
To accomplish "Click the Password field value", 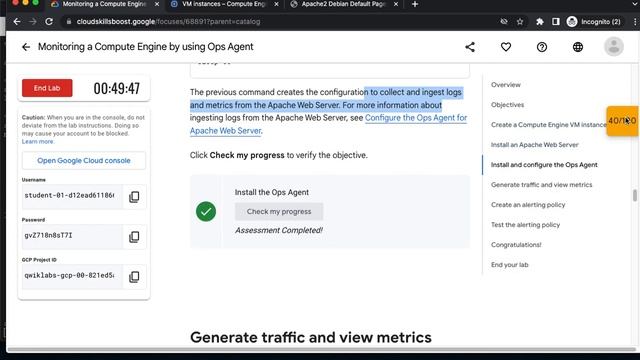I will 72,236.
